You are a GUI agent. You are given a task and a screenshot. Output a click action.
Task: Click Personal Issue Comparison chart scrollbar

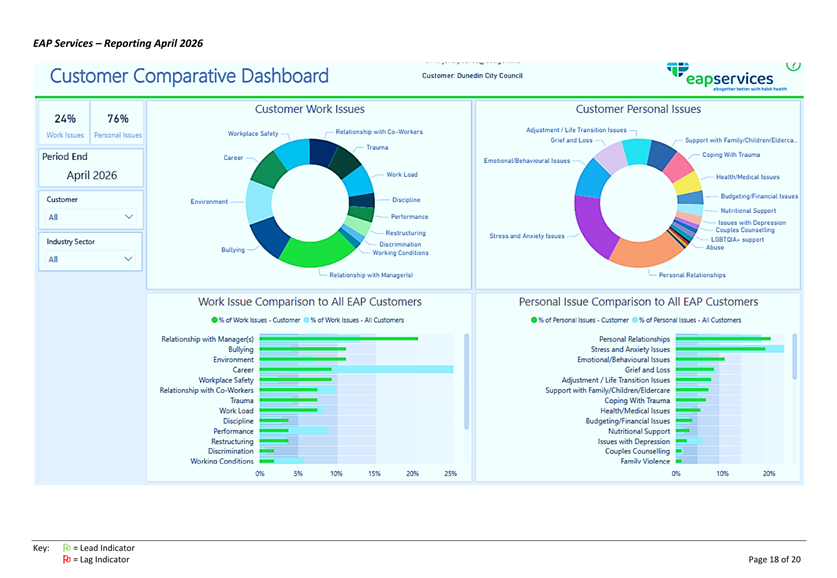pyautogui.click(x=794, y=357)
